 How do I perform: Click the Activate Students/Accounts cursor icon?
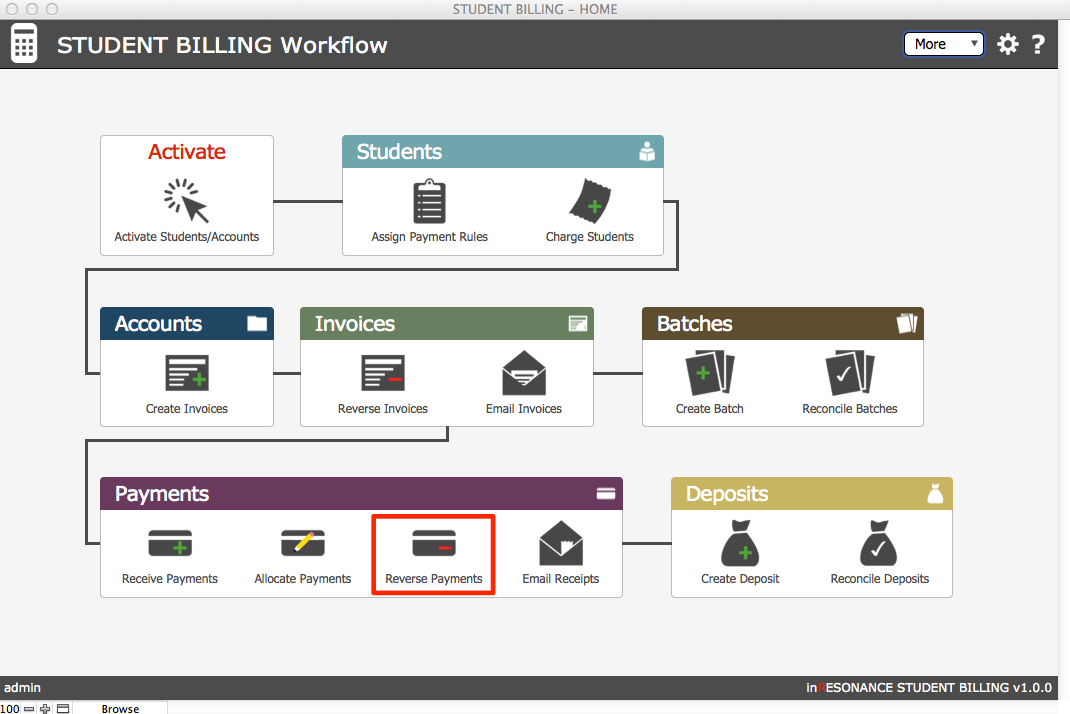coord(187,201)
